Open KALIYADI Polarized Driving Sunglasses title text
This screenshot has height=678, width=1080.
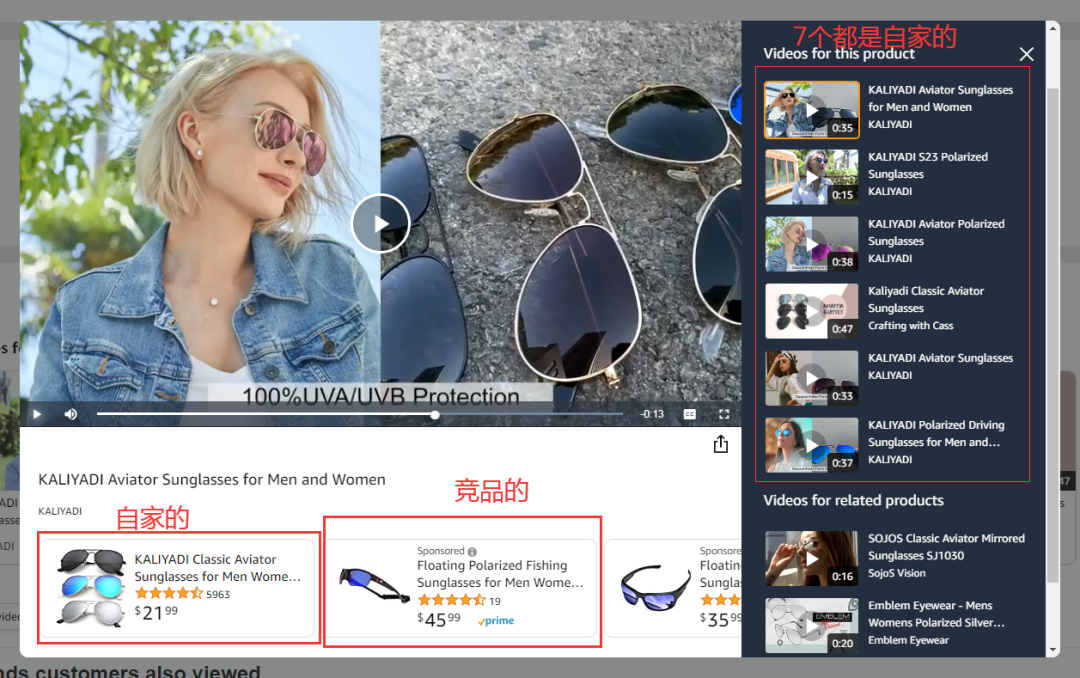936,433
